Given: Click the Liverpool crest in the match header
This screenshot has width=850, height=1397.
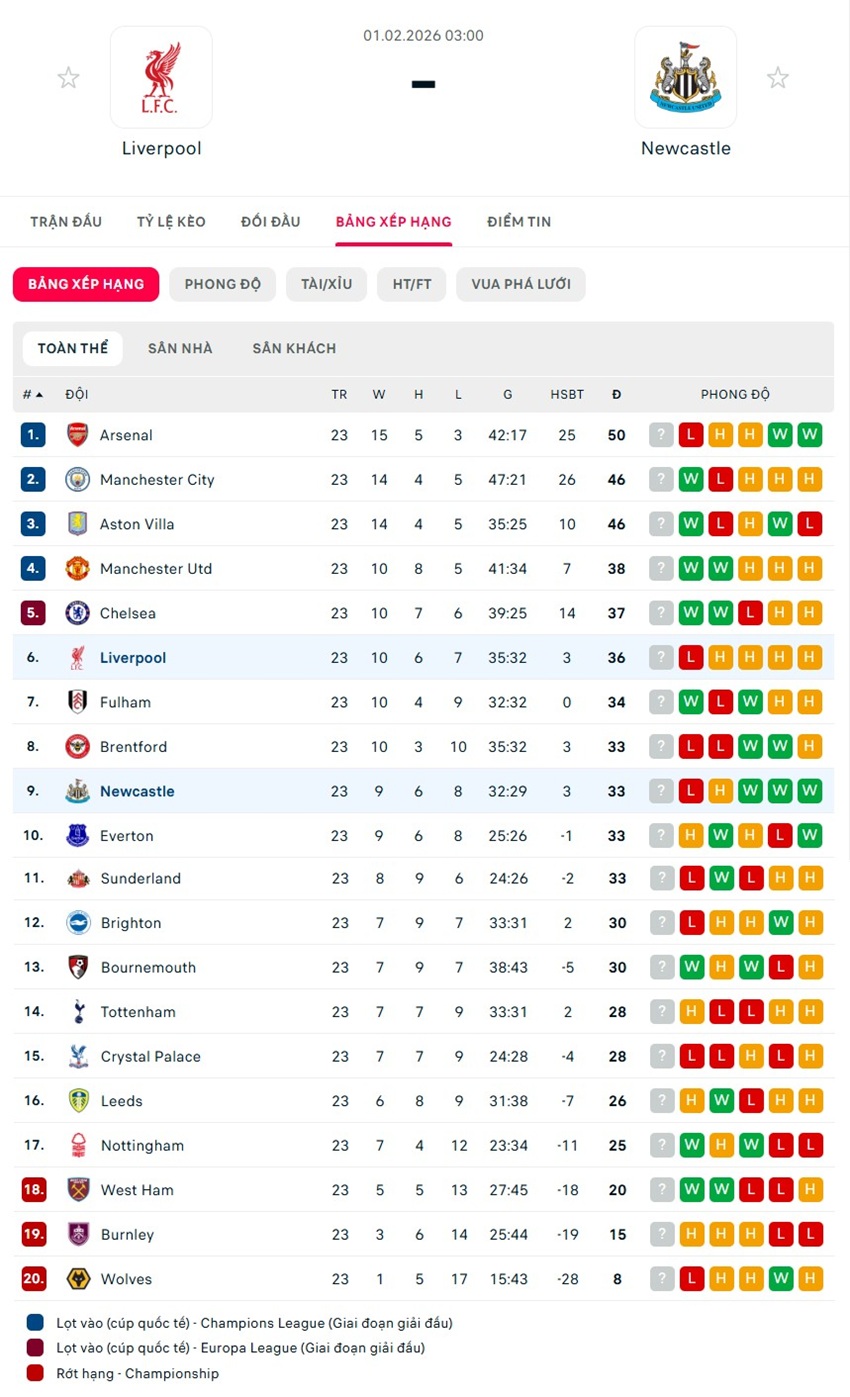Looking at the screenshot, I should (x=161, y=77).
